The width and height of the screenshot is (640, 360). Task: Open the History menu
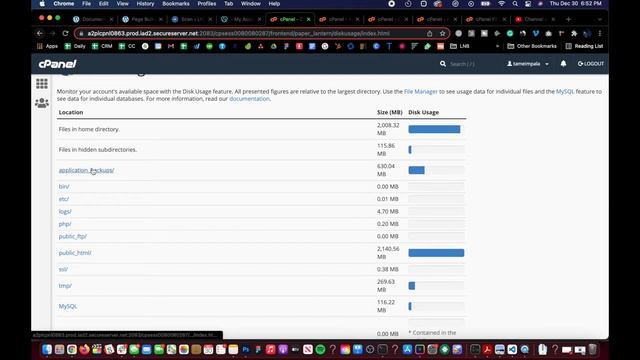pyautogui.click(x=145, y=4)
